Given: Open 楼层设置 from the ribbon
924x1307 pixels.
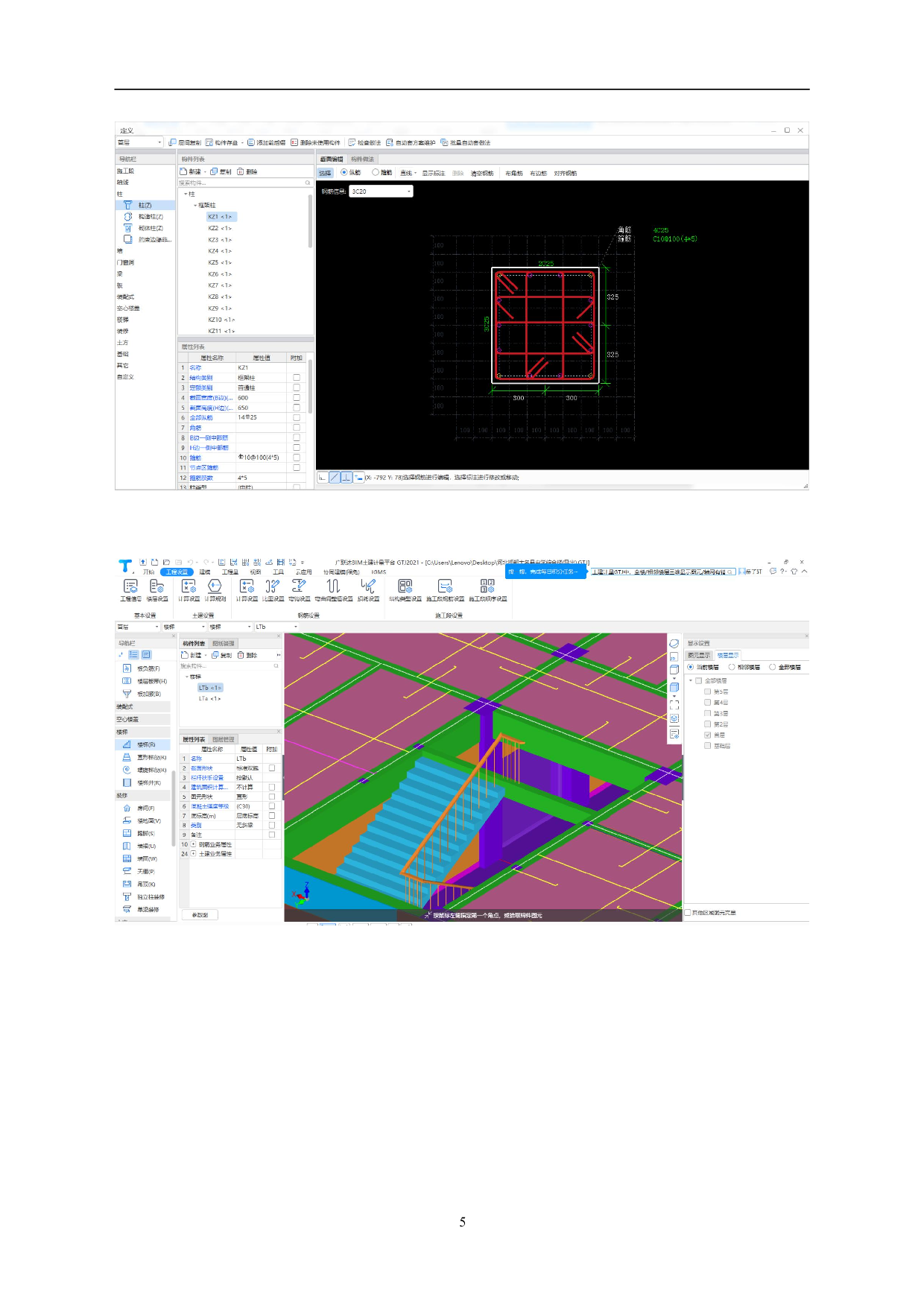Looking at the screenshot, I should click(156, 588).
